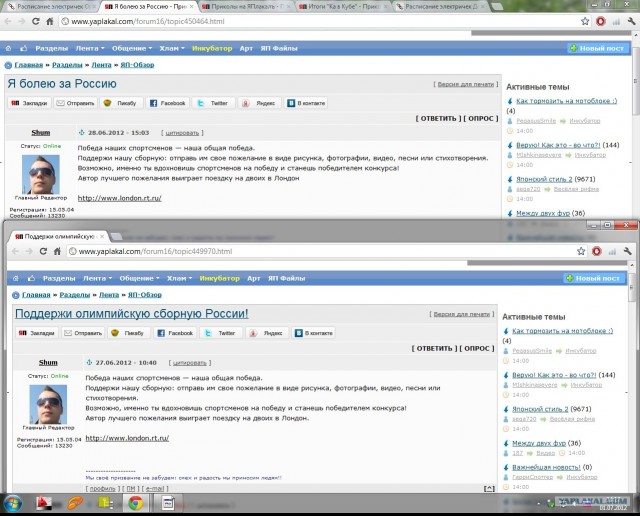
Task: Open Инкубатор menu in front window
Action: click(220, 278)
